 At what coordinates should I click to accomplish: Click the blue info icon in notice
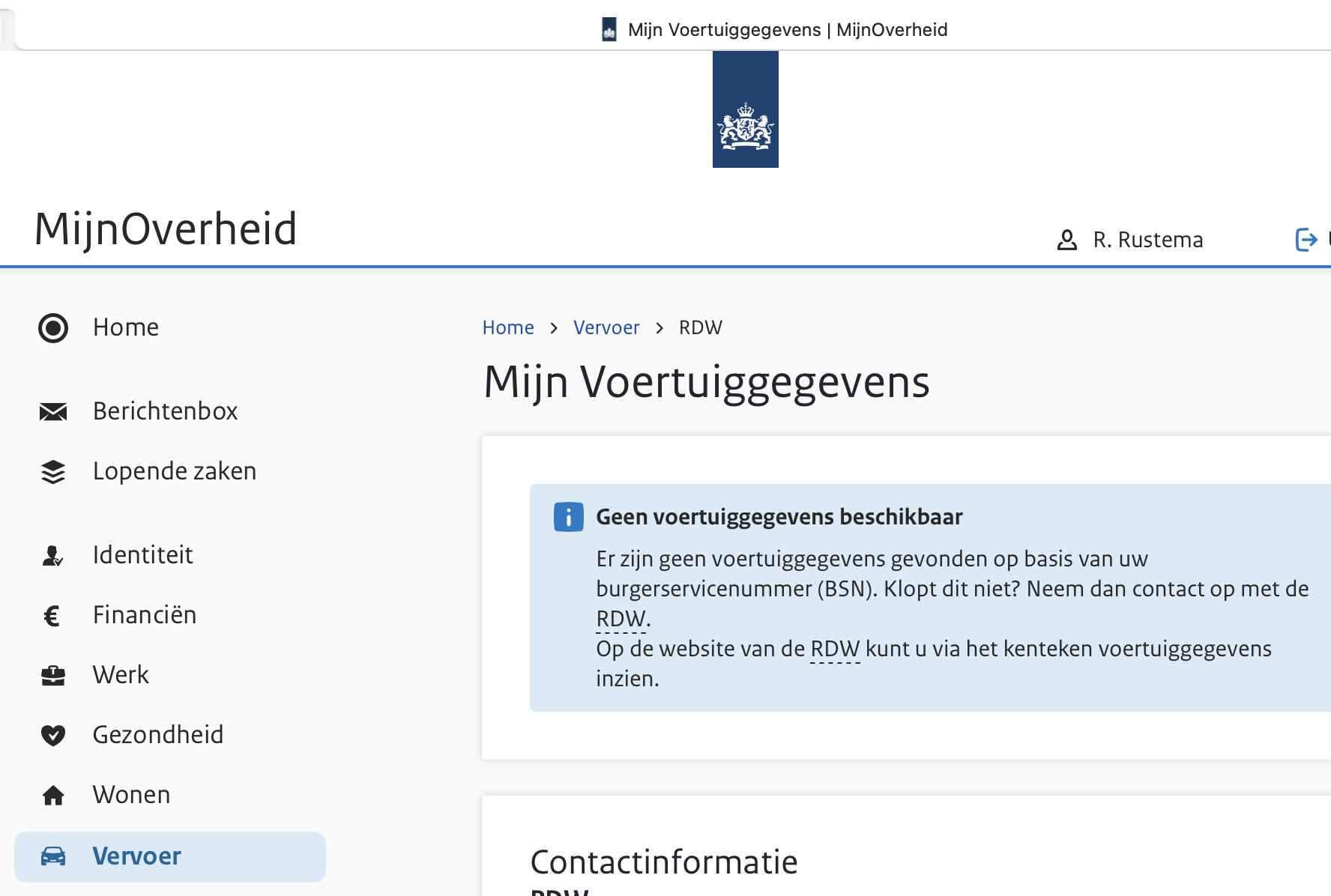click(568, 517)
